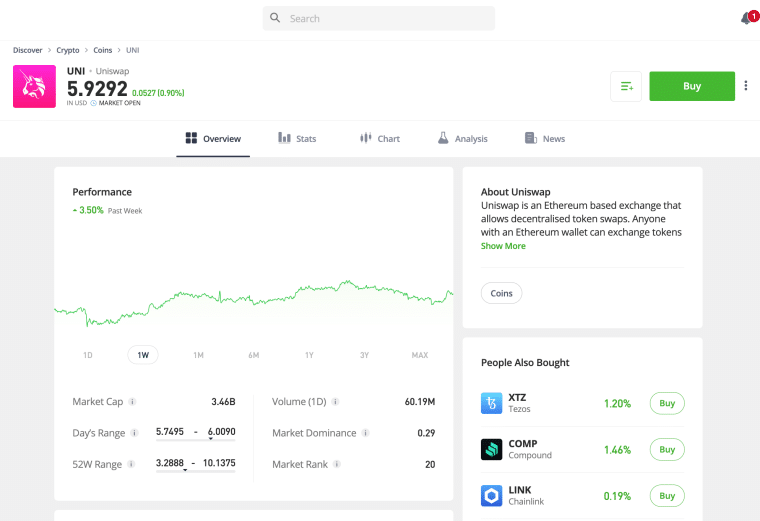Click the notification bell icon

[747, 18]
